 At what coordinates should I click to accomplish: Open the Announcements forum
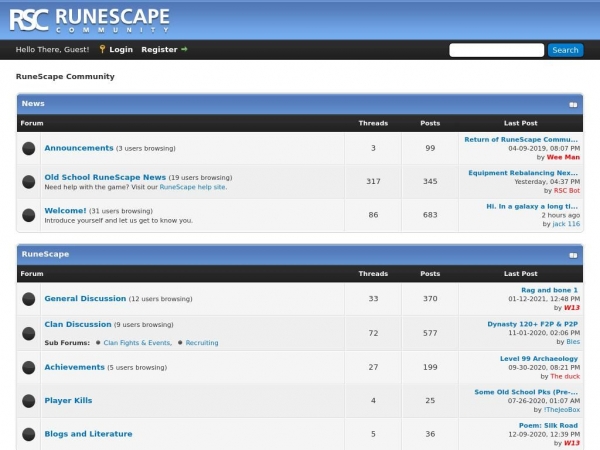pos(79,148)
